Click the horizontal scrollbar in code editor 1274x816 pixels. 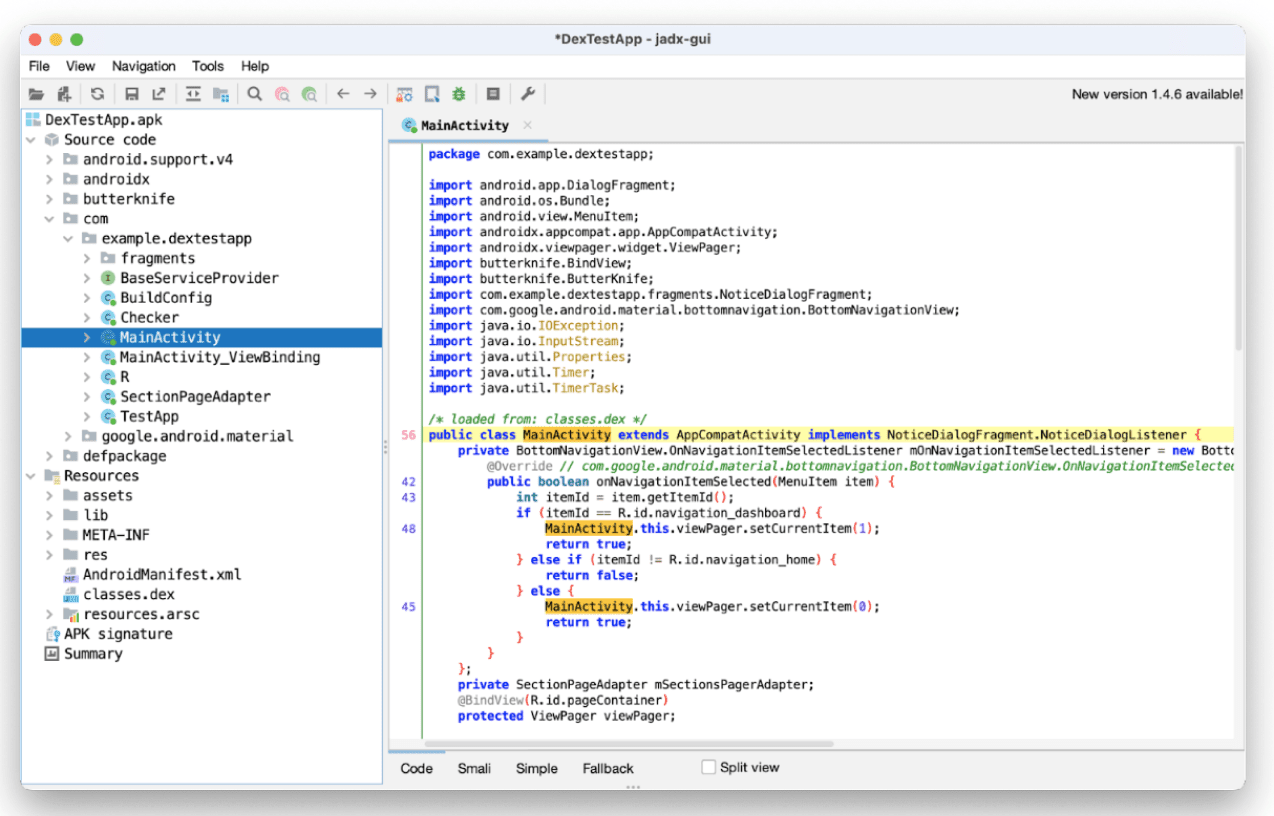click(x=628, y=743)
